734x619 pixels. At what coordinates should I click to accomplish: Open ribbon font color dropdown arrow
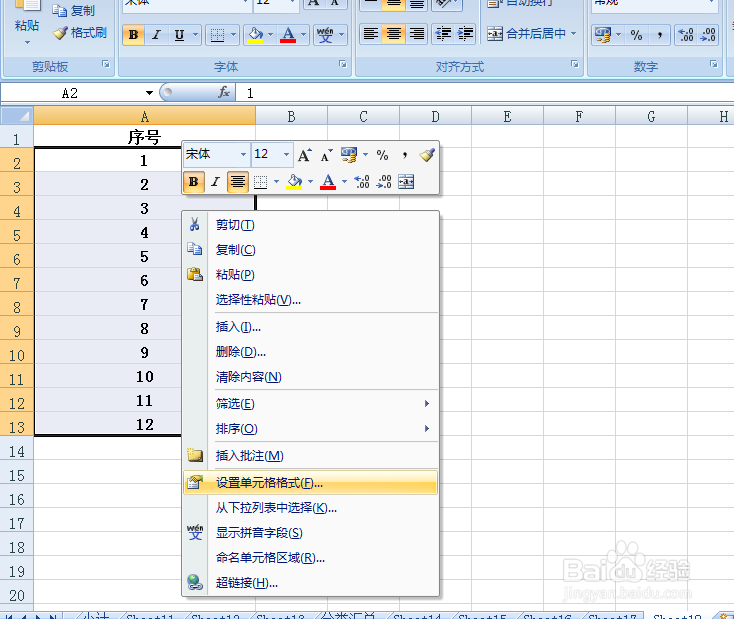[x=304, y=35]
